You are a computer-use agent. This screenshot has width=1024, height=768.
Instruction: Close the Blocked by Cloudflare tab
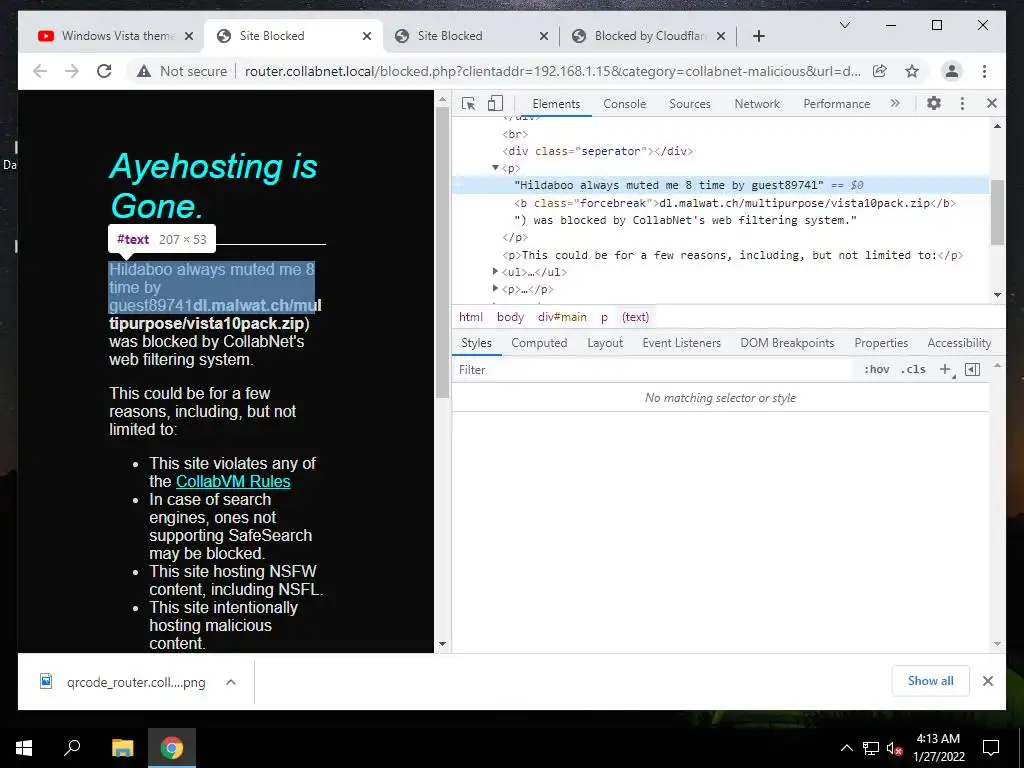click(721, 36)
